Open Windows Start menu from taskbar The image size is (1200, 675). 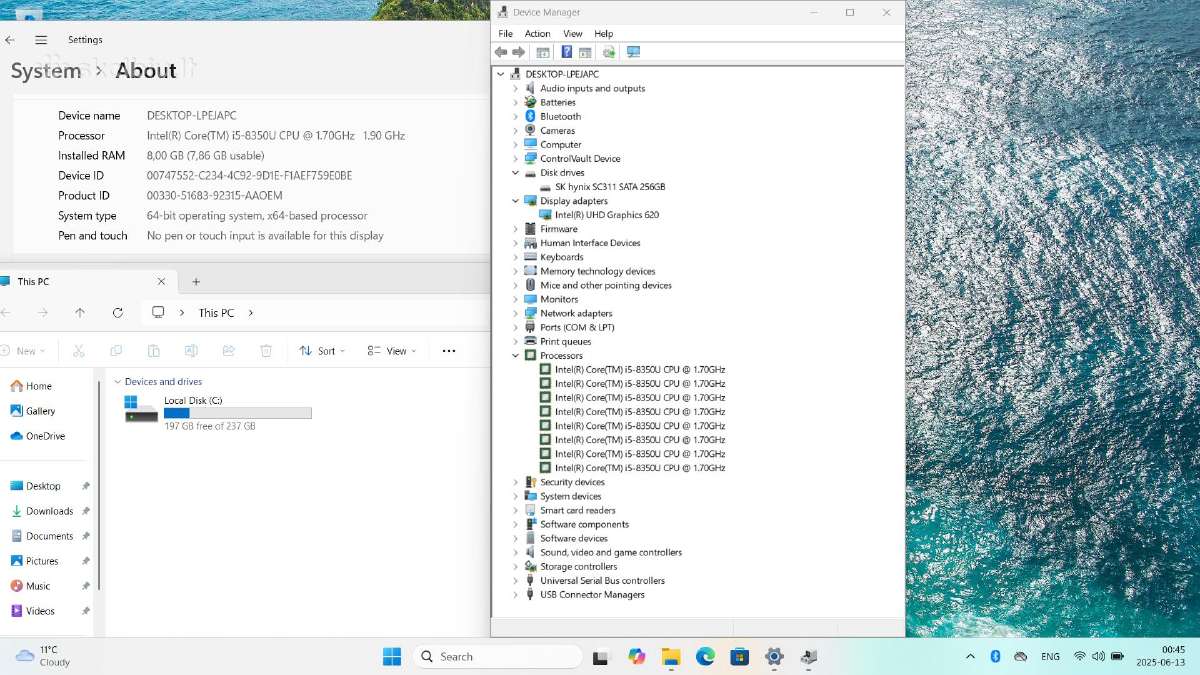click(392, 657)
